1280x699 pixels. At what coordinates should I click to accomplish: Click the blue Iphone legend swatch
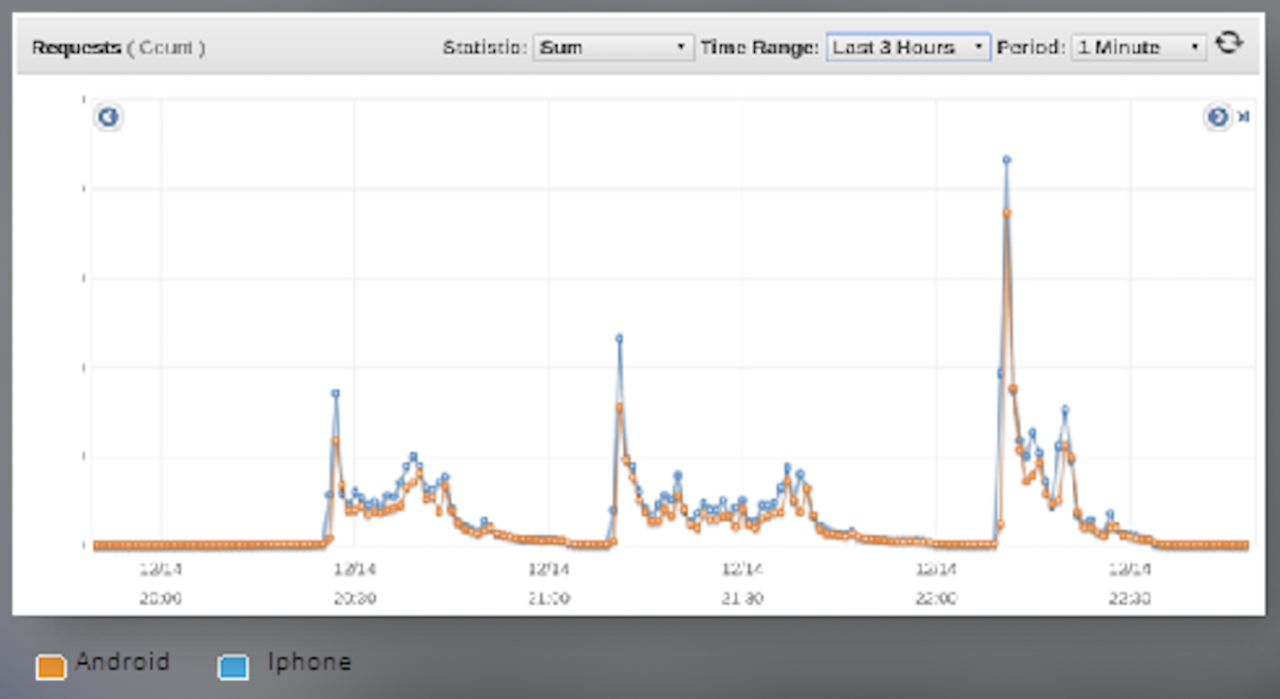(x=233, y=666)
